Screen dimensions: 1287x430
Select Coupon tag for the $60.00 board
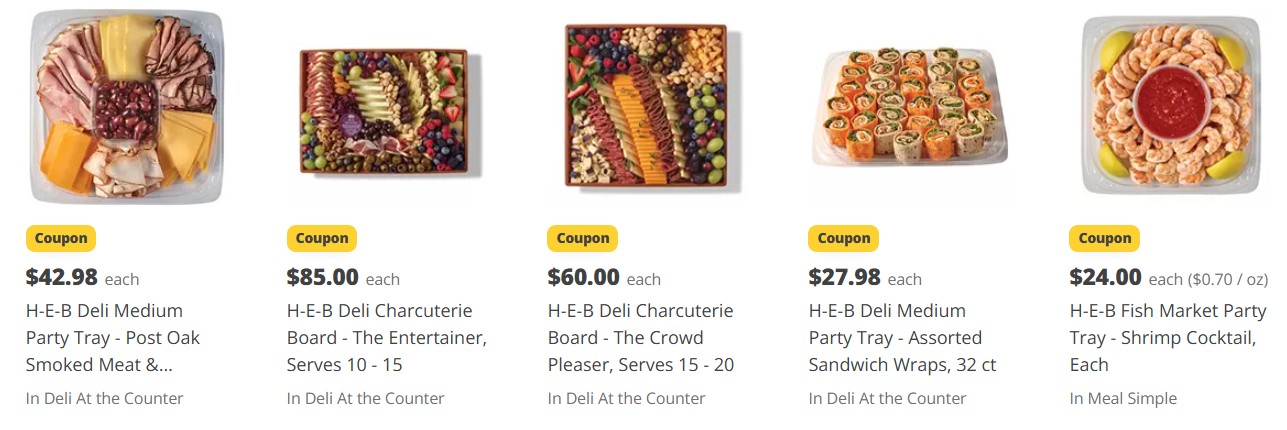click(x=583, y=238)
